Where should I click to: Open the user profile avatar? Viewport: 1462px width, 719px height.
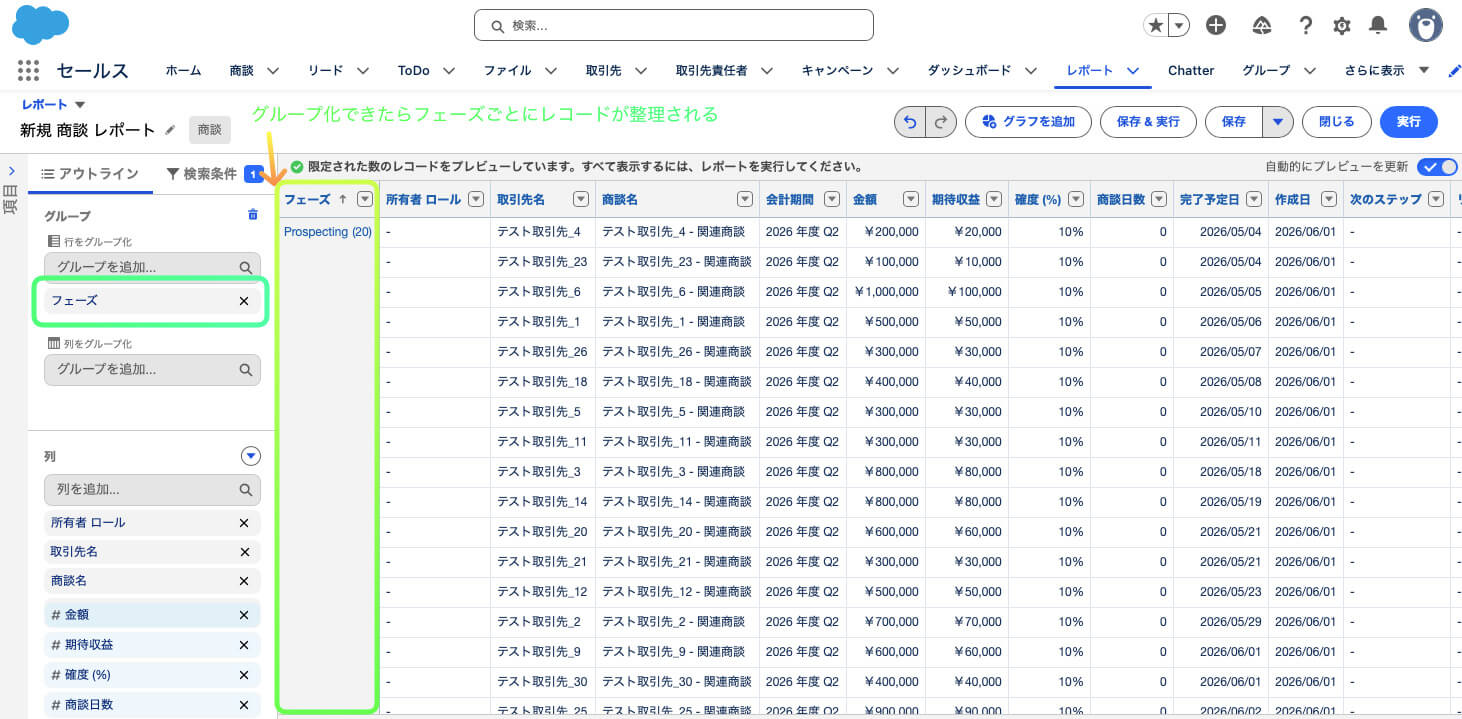click(1425, 25)
